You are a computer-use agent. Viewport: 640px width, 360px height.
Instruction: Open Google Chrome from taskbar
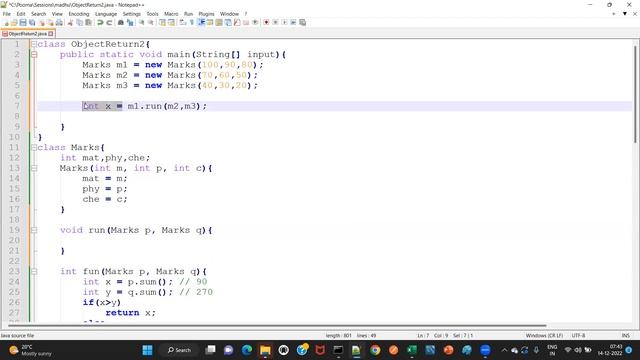[x=375, y=350]
